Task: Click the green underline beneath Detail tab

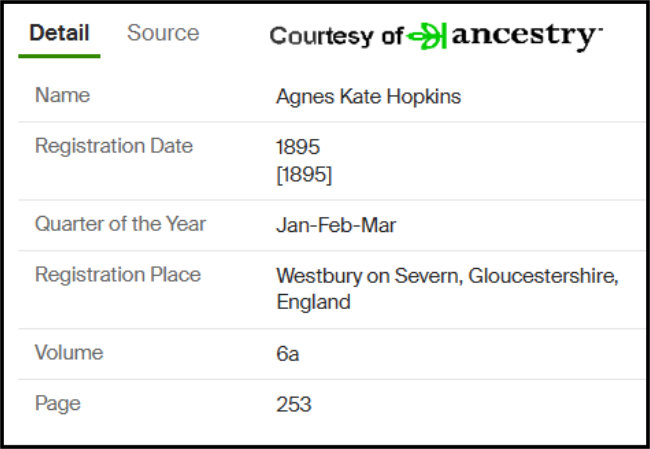Action: pos(59,56)
